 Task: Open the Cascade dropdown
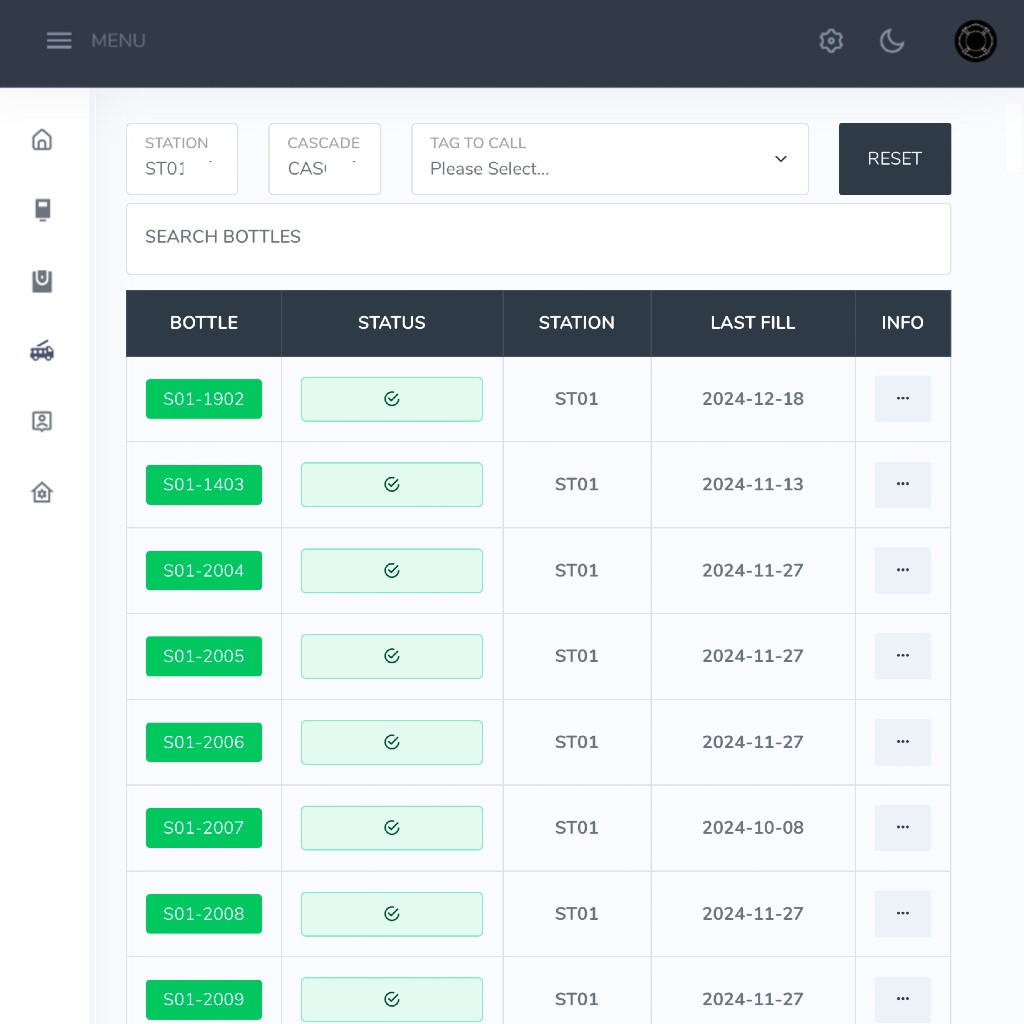click(324, 159)
